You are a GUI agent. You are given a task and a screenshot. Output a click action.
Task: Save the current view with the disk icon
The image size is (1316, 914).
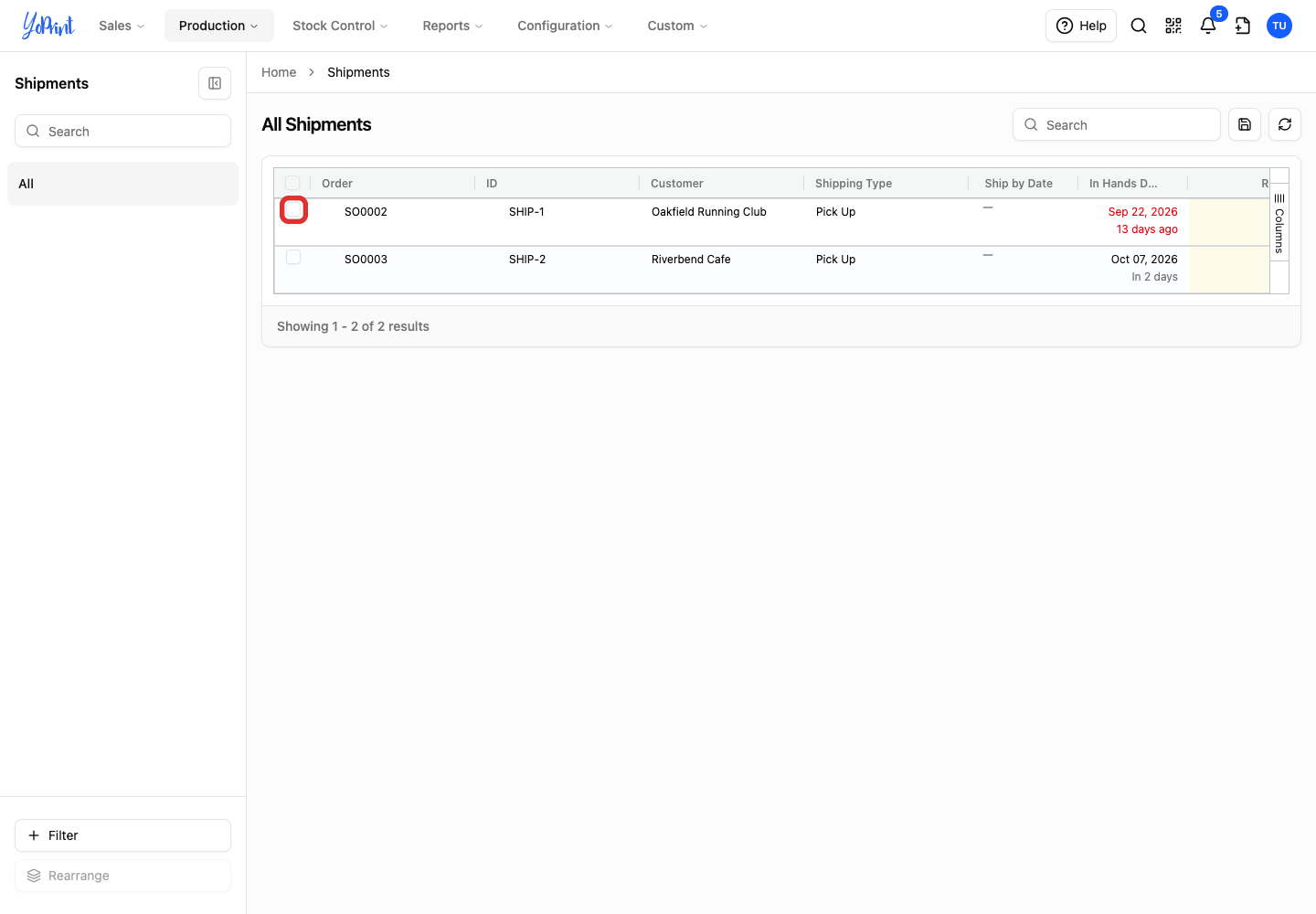click(x=1245, y=124)
